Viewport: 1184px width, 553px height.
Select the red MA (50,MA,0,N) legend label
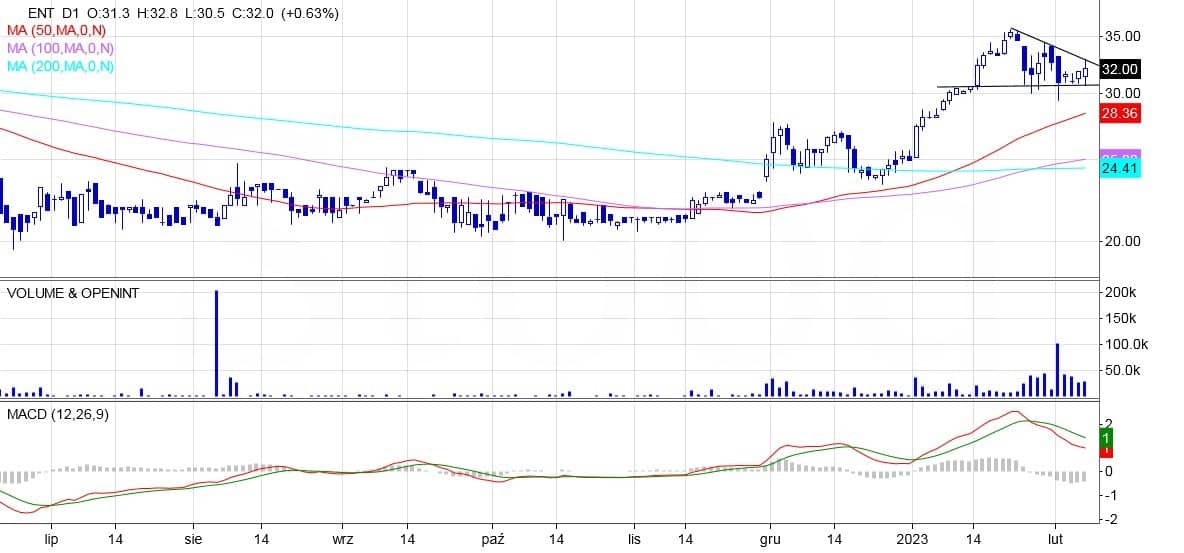[x=60, y=31]
